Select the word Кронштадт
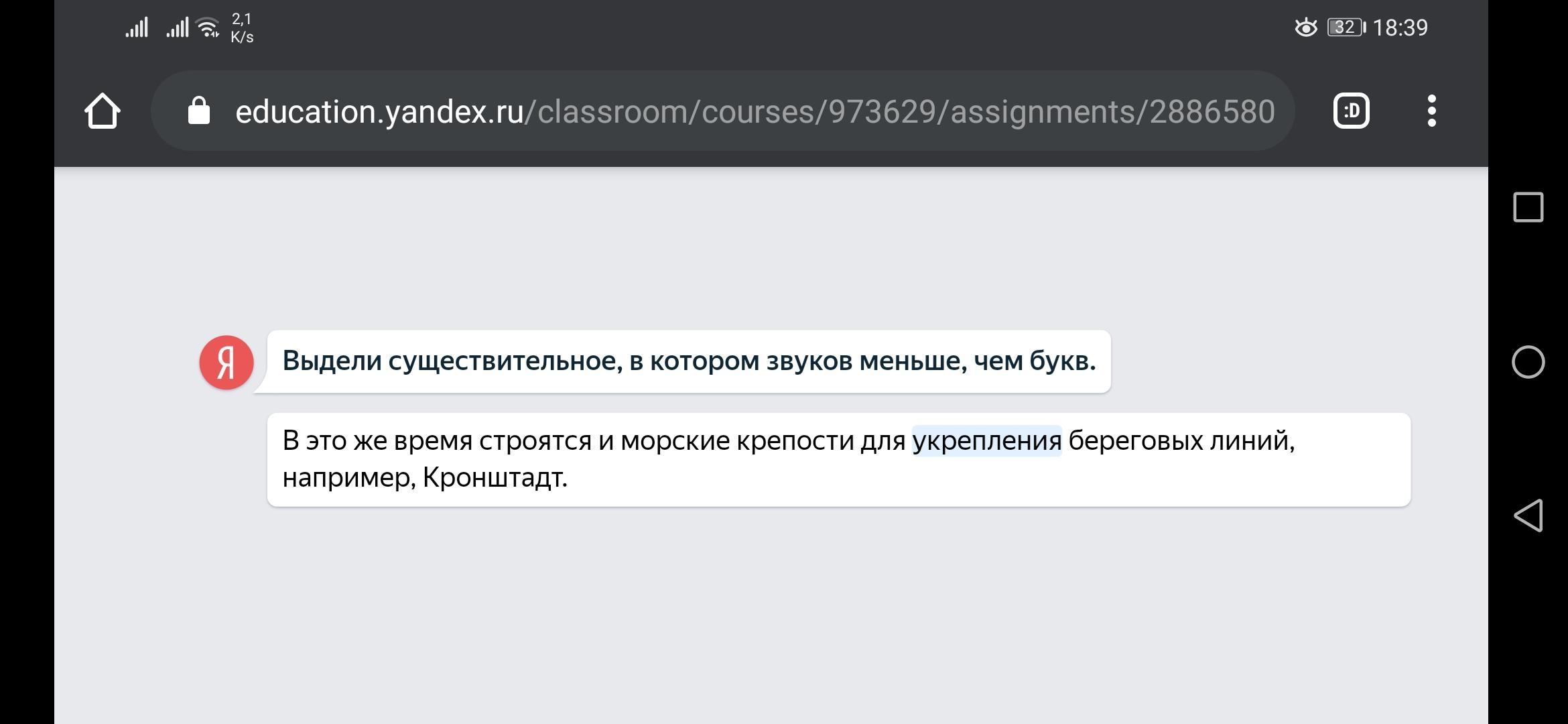Screen dimensions: 1568x724 495,478
